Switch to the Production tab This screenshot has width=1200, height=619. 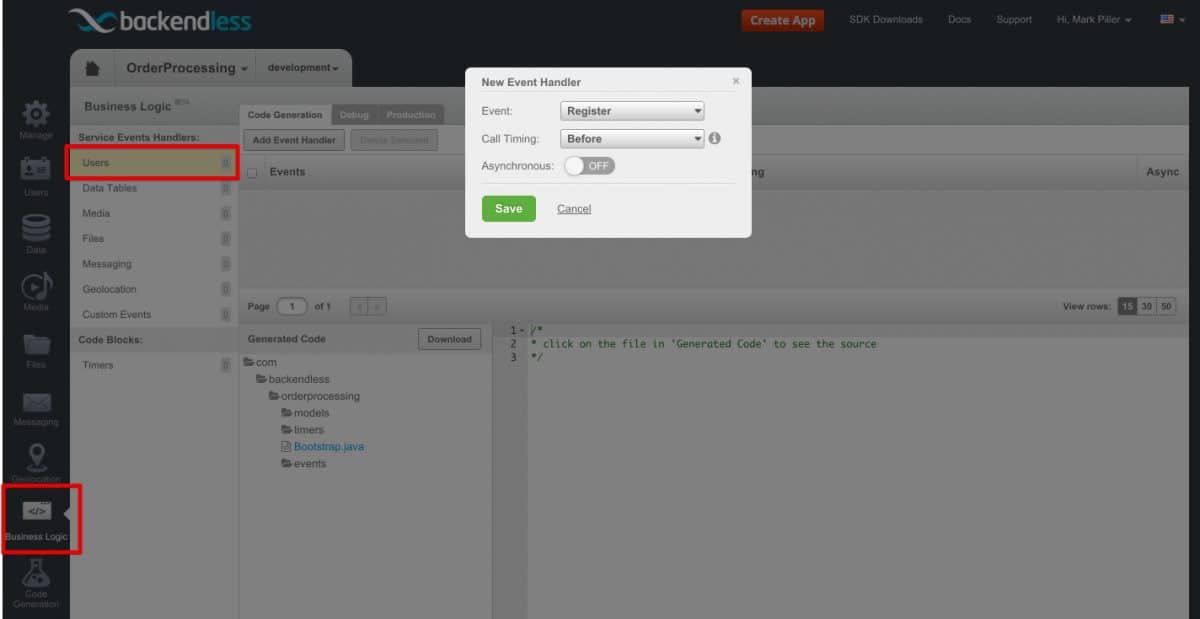[x=411, y=115]
